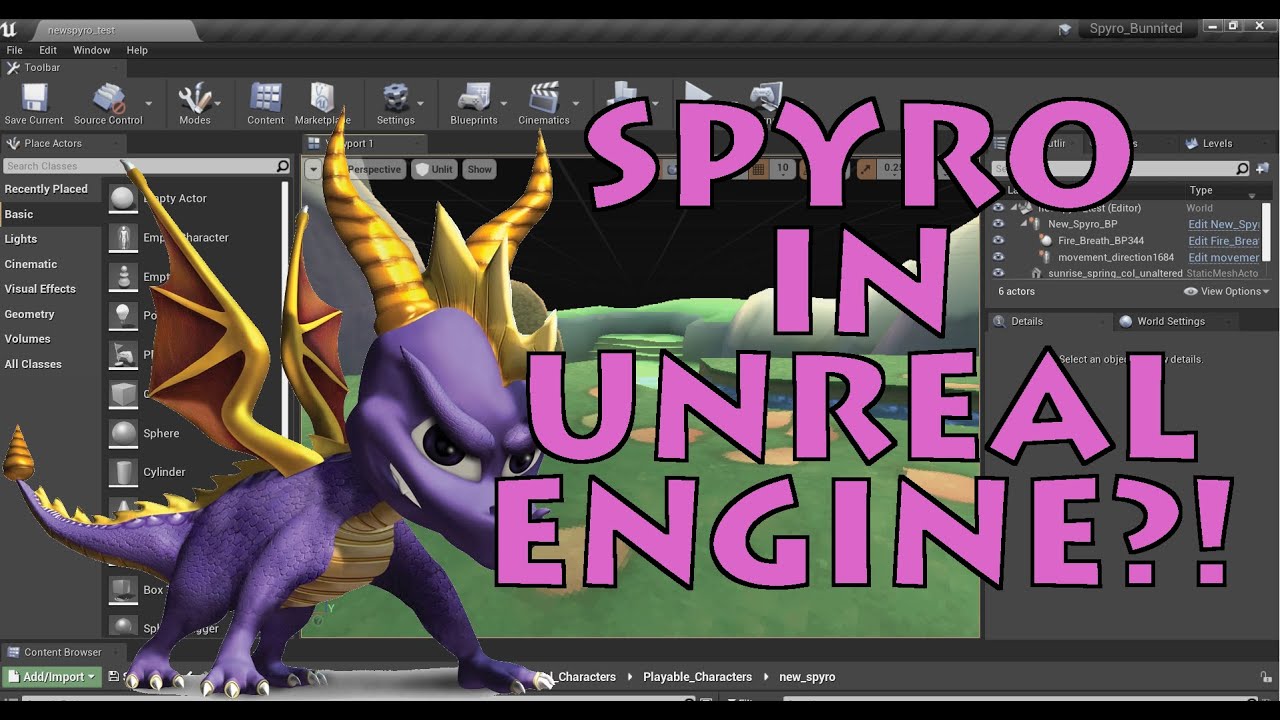Click the Edit New_Spyro link

tap(1224, 224)
